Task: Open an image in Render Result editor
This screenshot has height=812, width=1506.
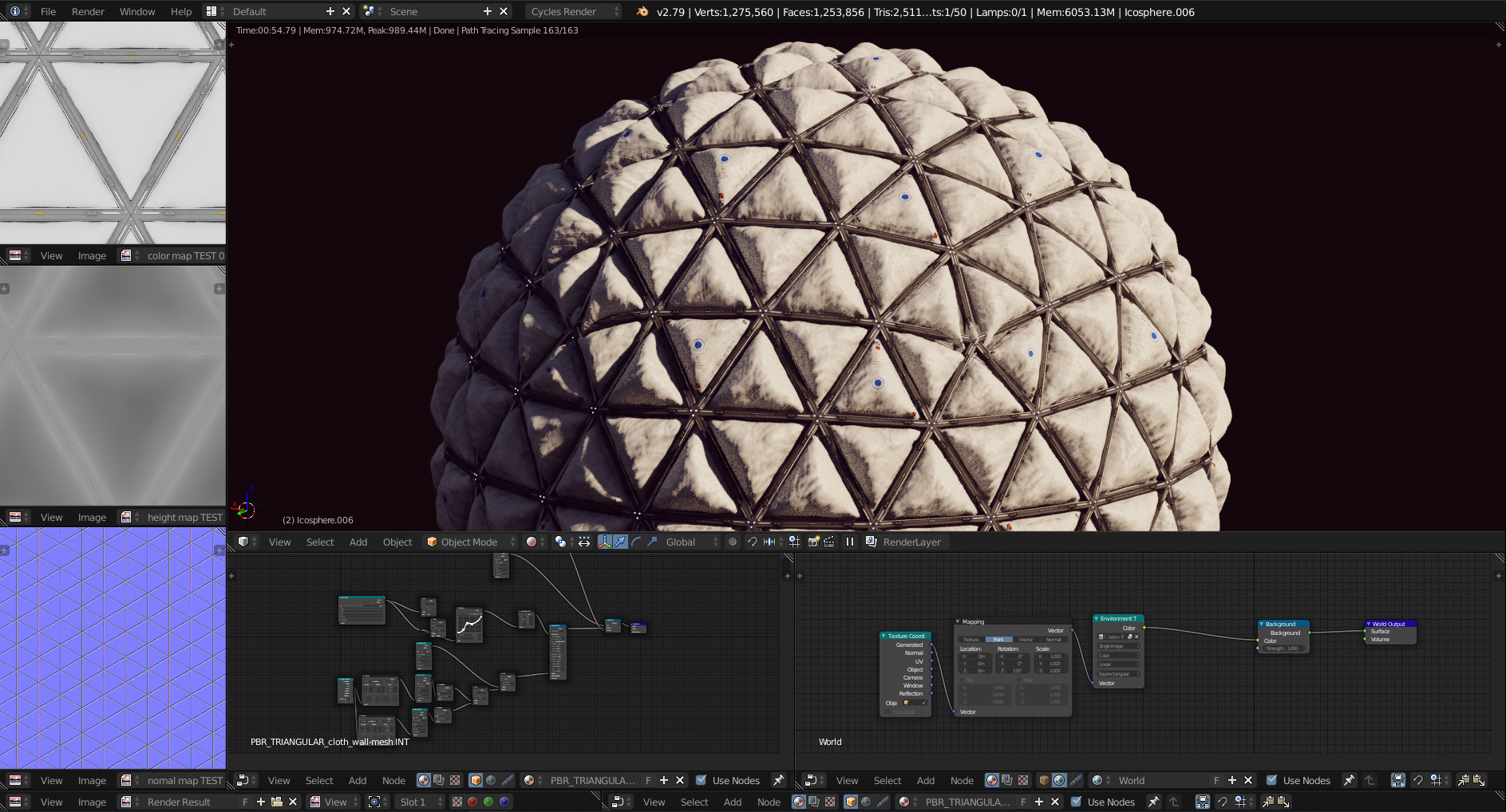Action: click(277, 802)
